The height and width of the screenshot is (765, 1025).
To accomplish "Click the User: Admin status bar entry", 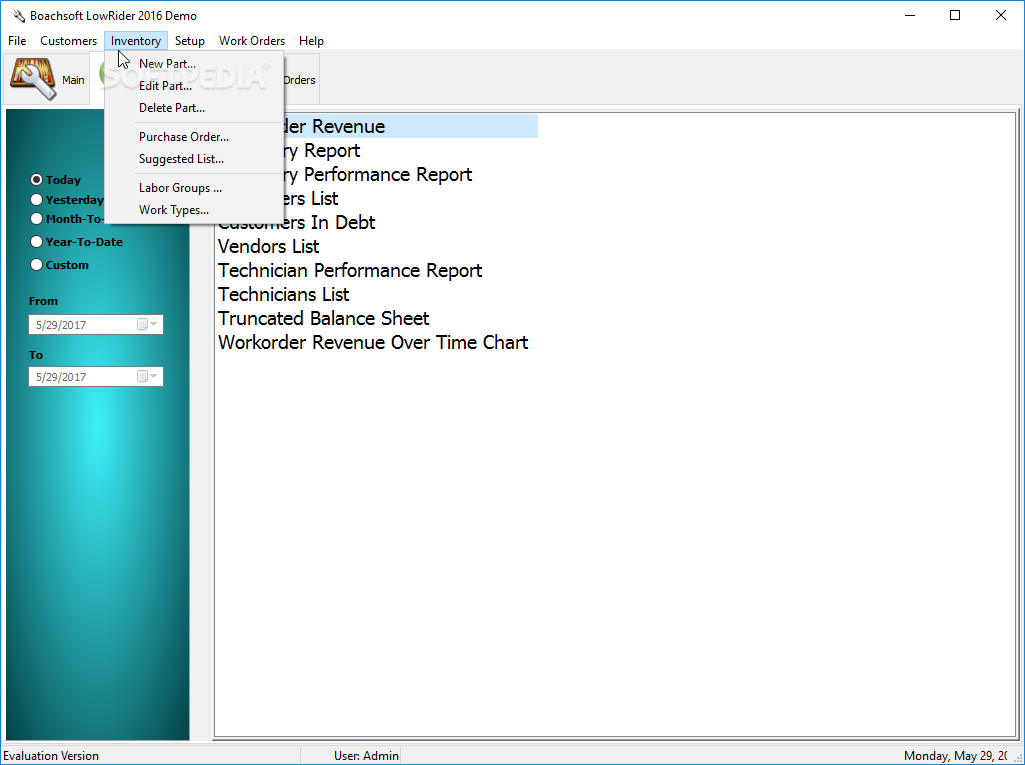I will (366, 755).
